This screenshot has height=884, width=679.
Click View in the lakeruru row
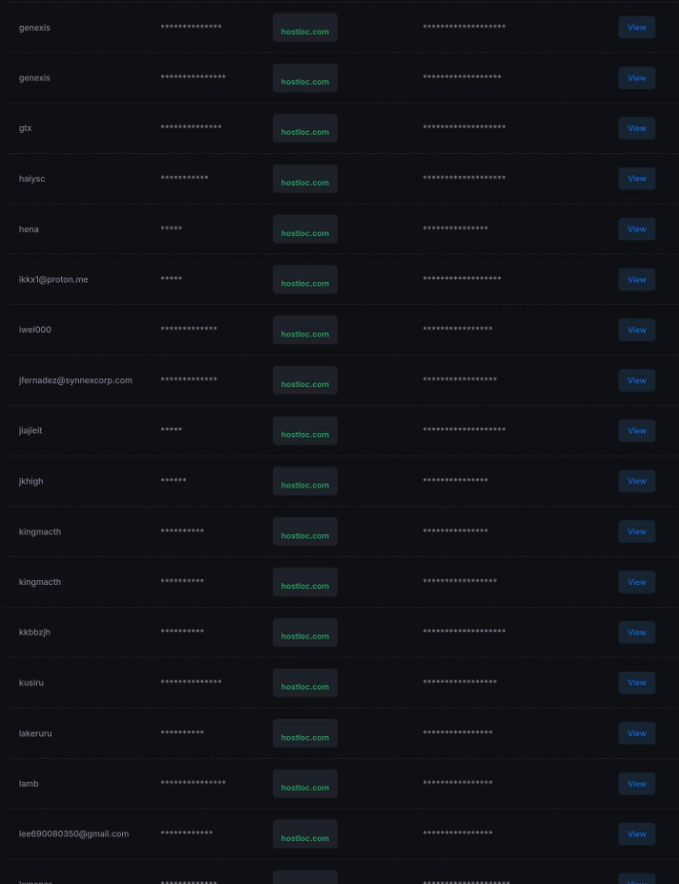click(637, 733)
